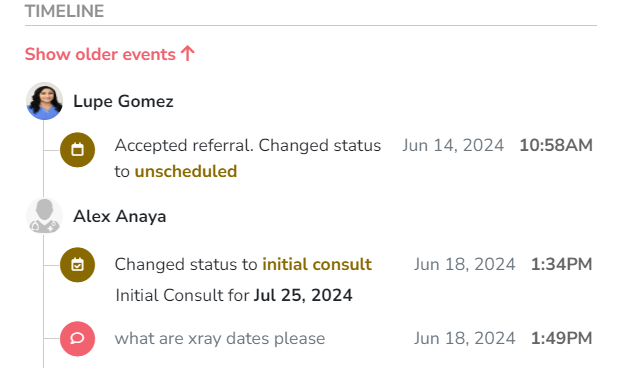Image resolution: width=621 pixels, height=371 pixels.
Task: Click the calendar icon for accepted referral
Action: click(x=77, y=150)
